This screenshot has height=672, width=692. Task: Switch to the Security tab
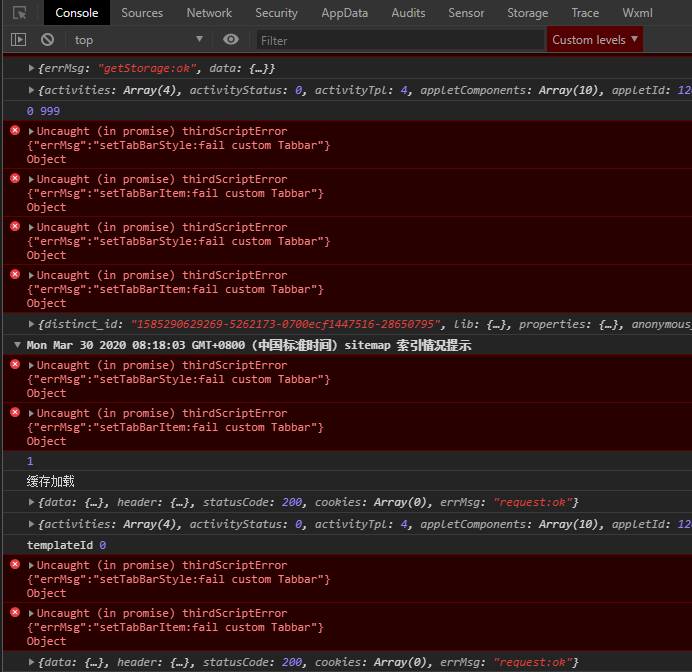276,13
